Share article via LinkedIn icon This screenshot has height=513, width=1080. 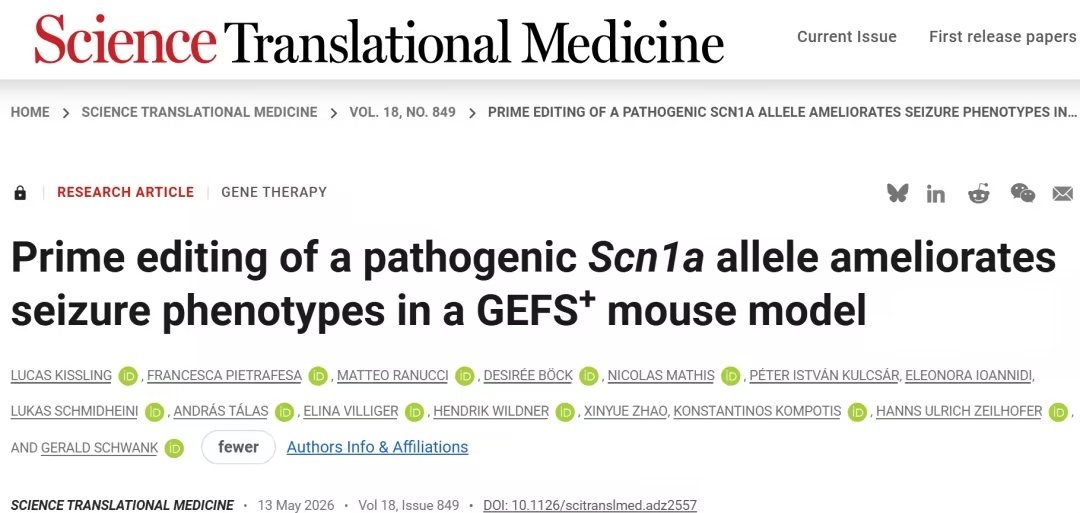coord(935,194)
